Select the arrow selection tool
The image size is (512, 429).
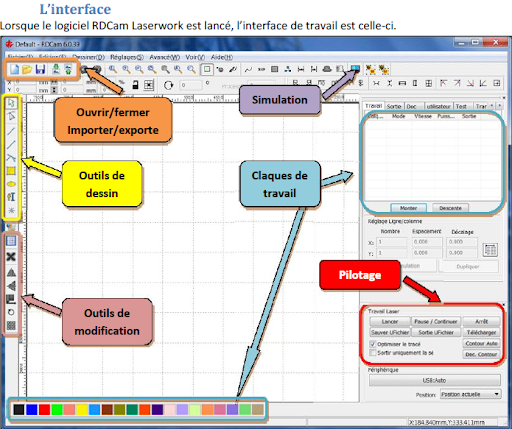(11, 103)
